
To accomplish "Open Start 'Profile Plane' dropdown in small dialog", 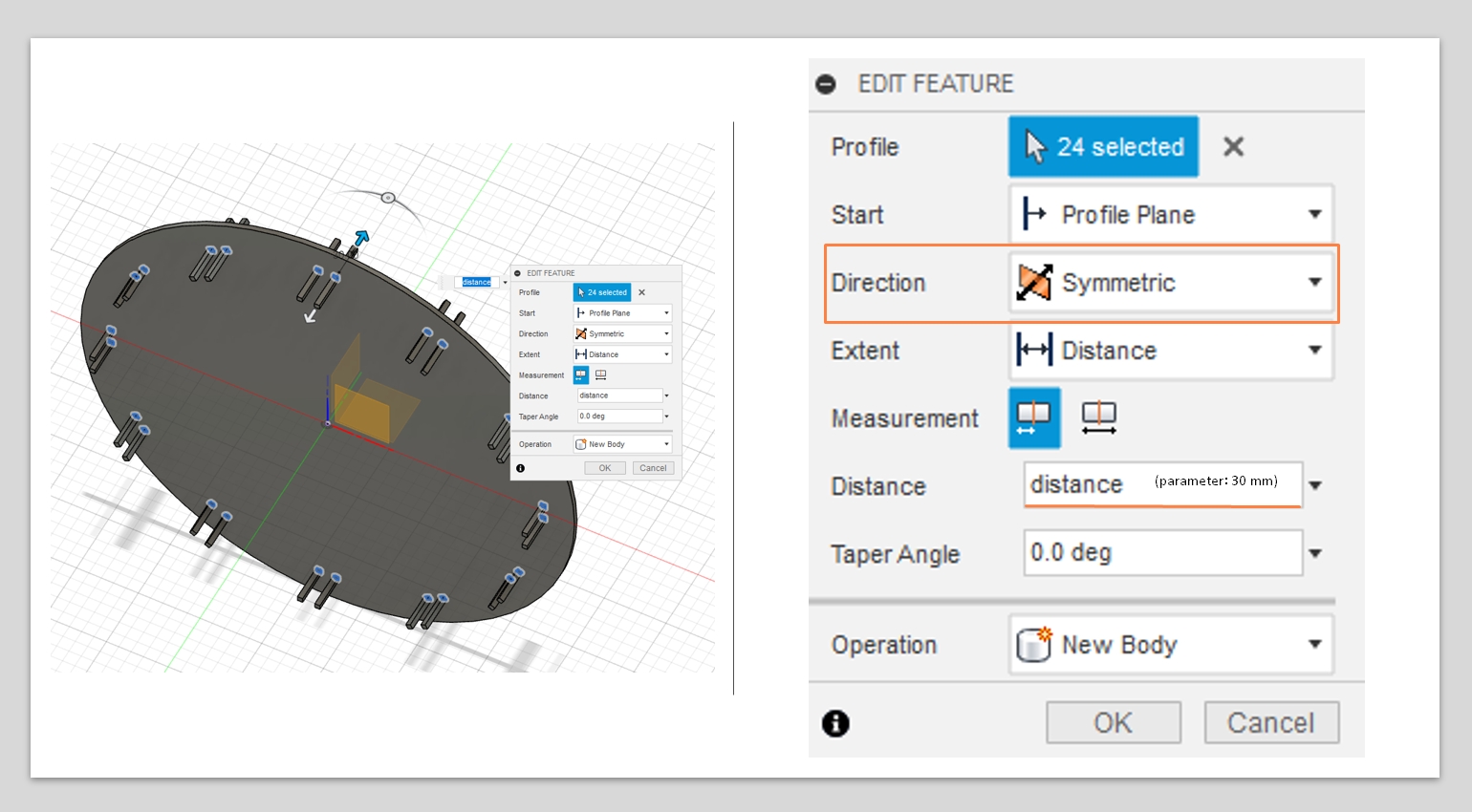I will point(622,313).
